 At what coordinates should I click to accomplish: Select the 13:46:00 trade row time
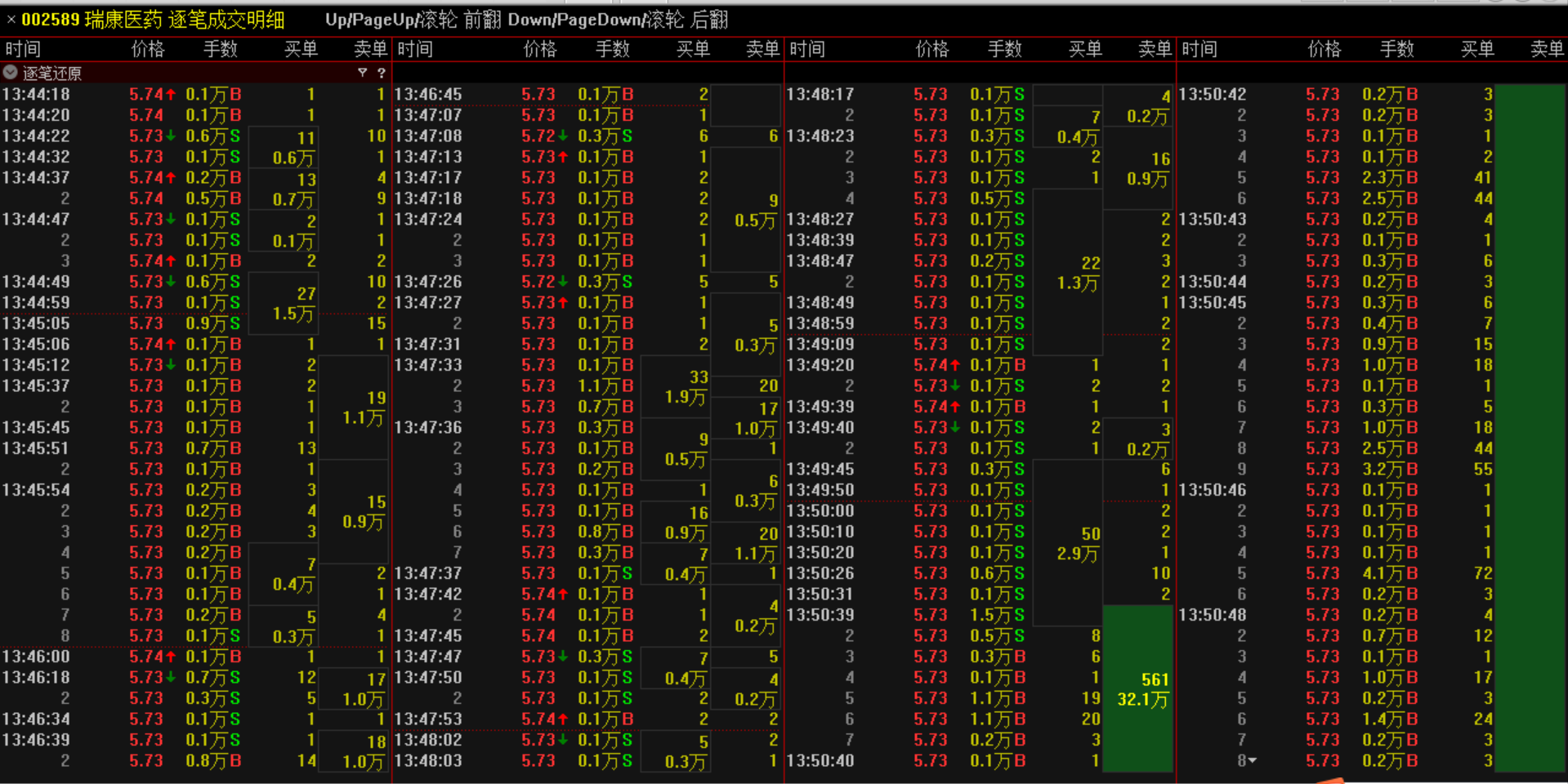point(36,657)
